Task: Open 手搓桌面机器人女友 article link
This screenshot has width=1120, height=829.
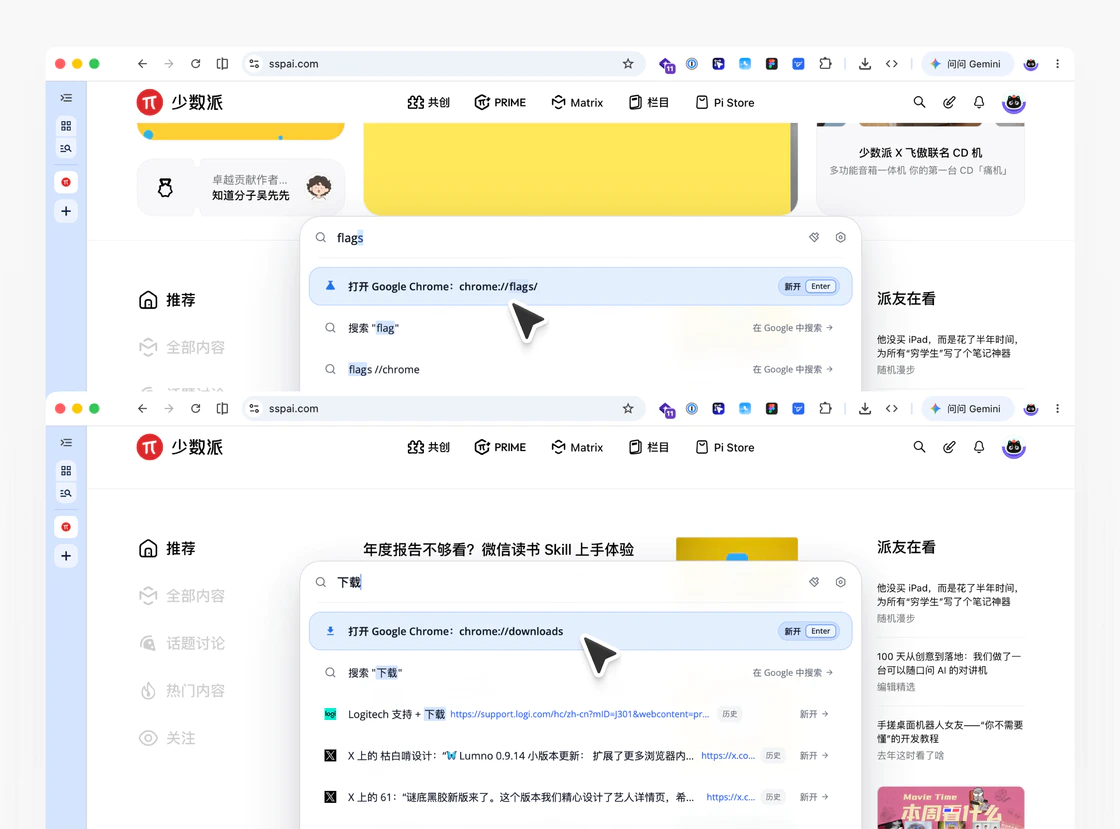Action: [949, 731]
